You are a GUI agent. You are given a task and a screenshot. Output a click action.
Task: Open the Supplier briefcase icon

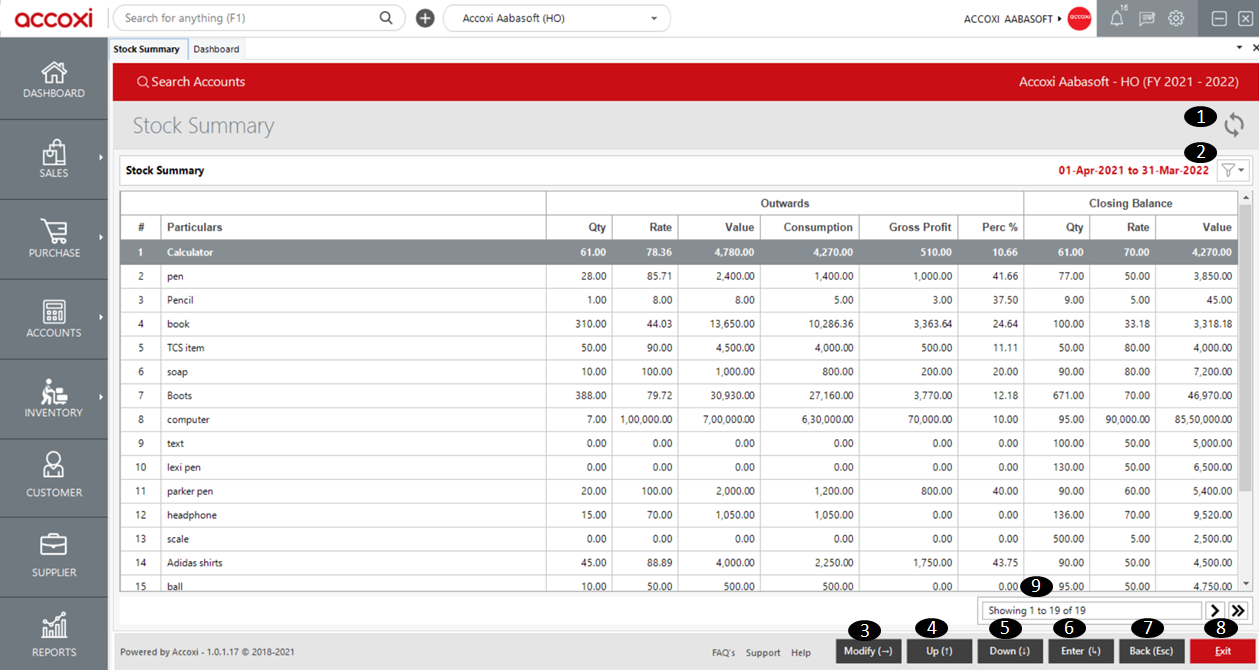54,545
